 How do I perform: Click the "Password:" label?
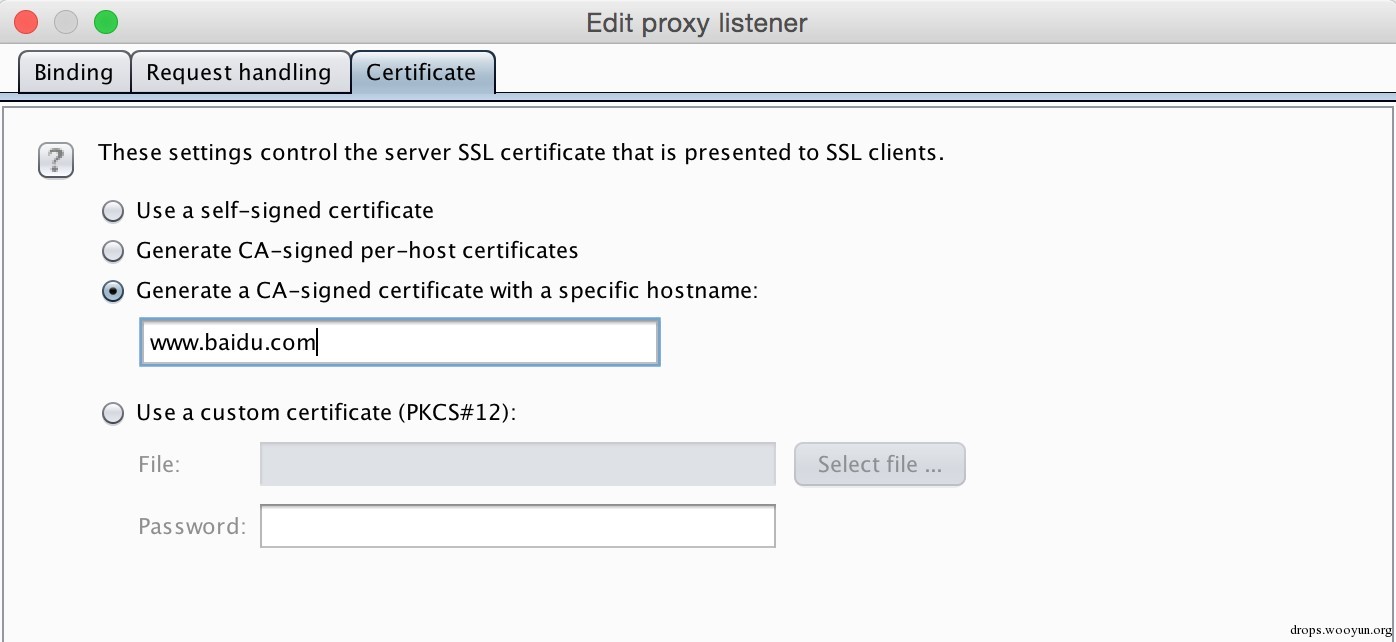(192, 526)
